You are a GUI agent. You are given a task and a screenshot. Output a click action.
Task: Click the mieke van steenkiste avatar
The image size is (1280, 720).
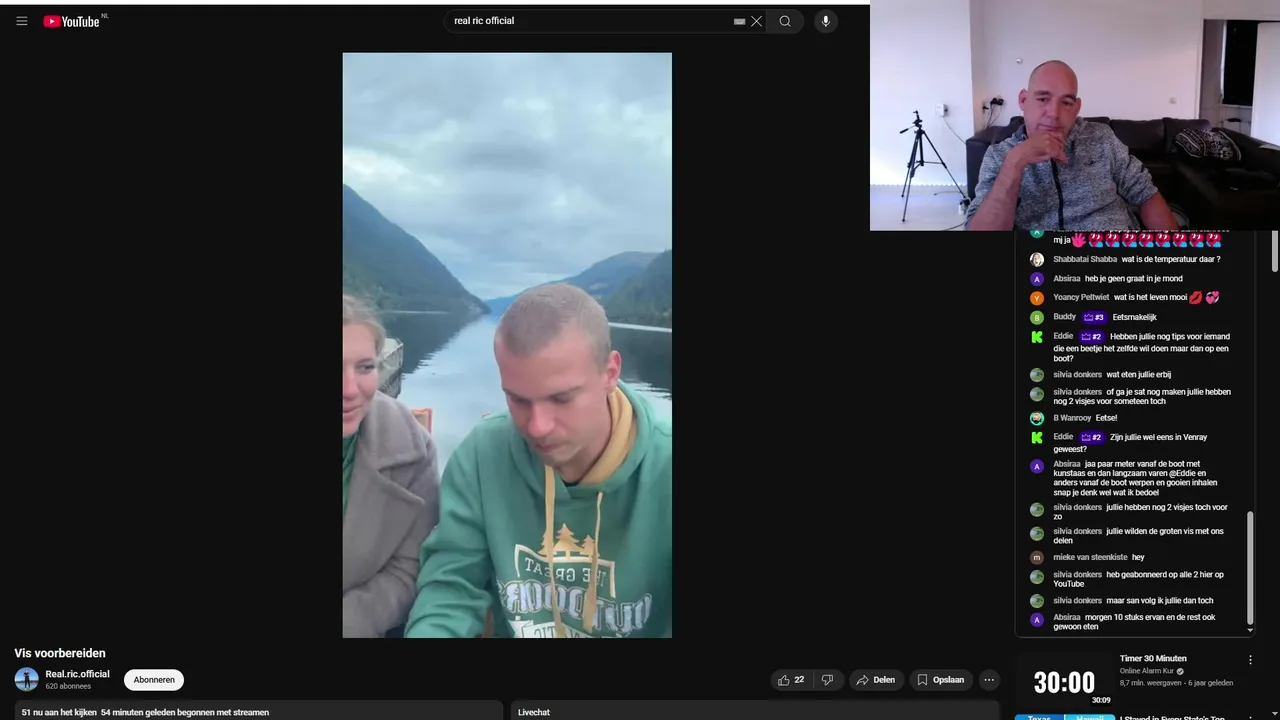tap(1037, 557)
